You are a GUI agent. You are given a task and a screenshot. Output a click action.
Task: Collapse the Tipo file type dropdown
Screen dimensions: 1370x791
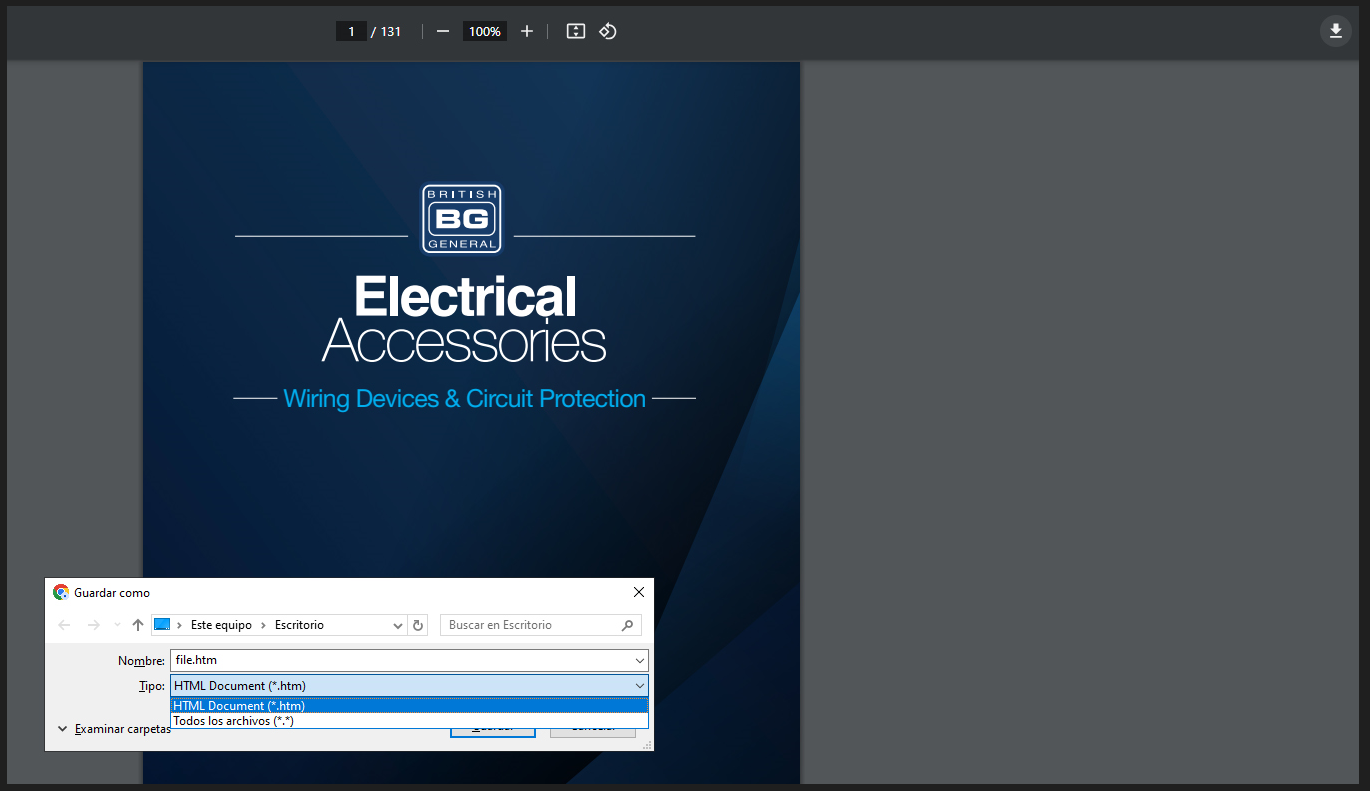639,686
